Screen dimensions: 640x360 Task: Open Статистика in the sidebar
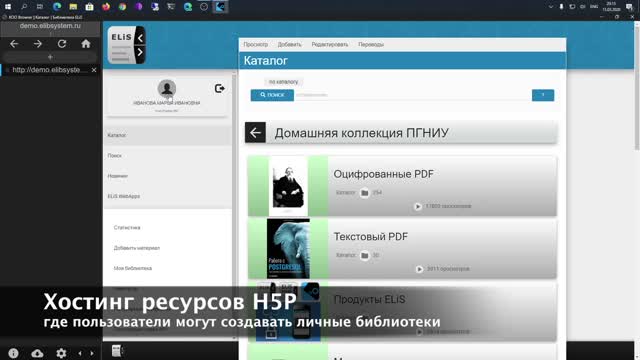click(127, 227)
